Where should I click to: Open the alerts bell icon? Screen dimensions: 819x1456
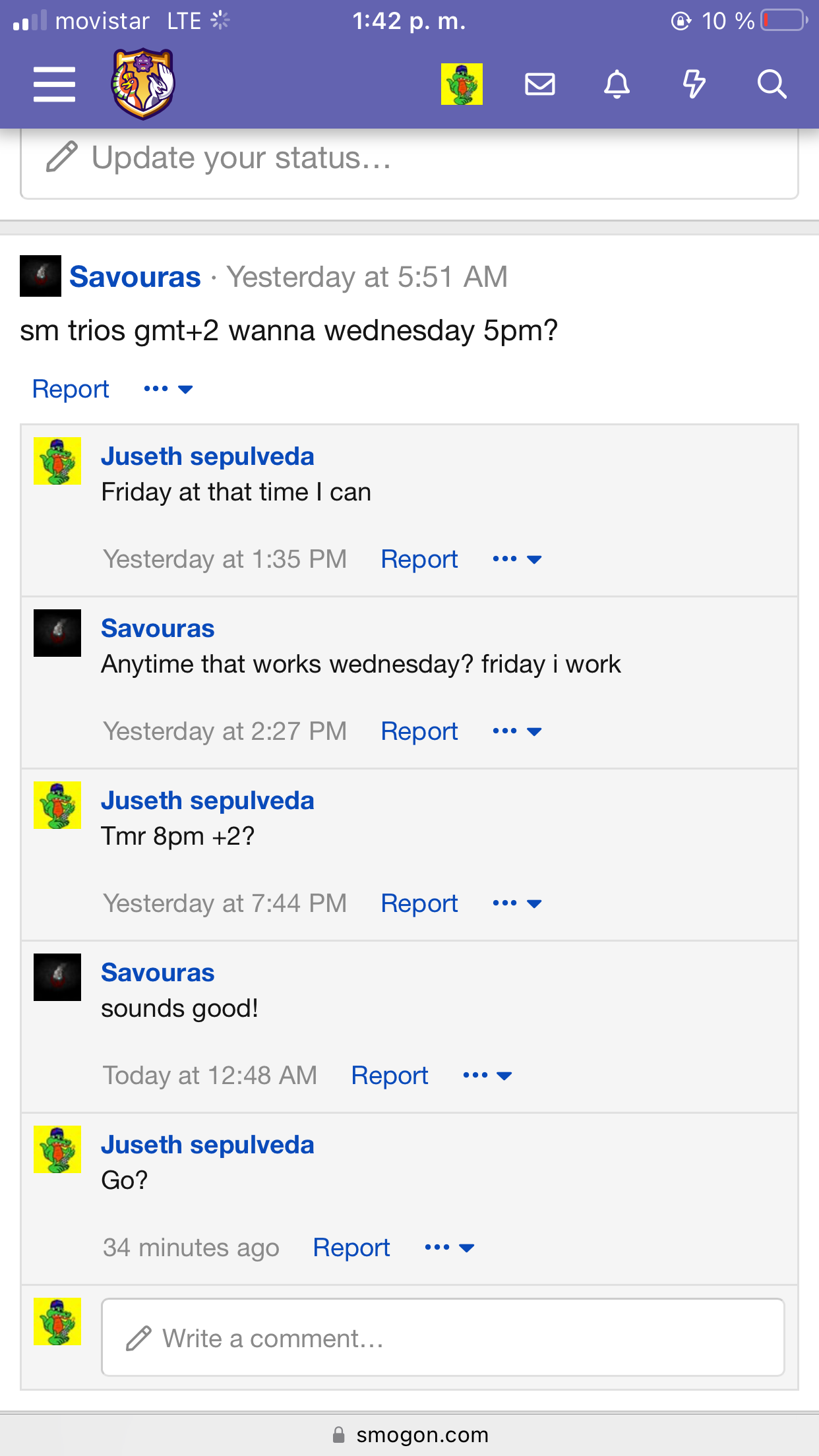[617, 84]
